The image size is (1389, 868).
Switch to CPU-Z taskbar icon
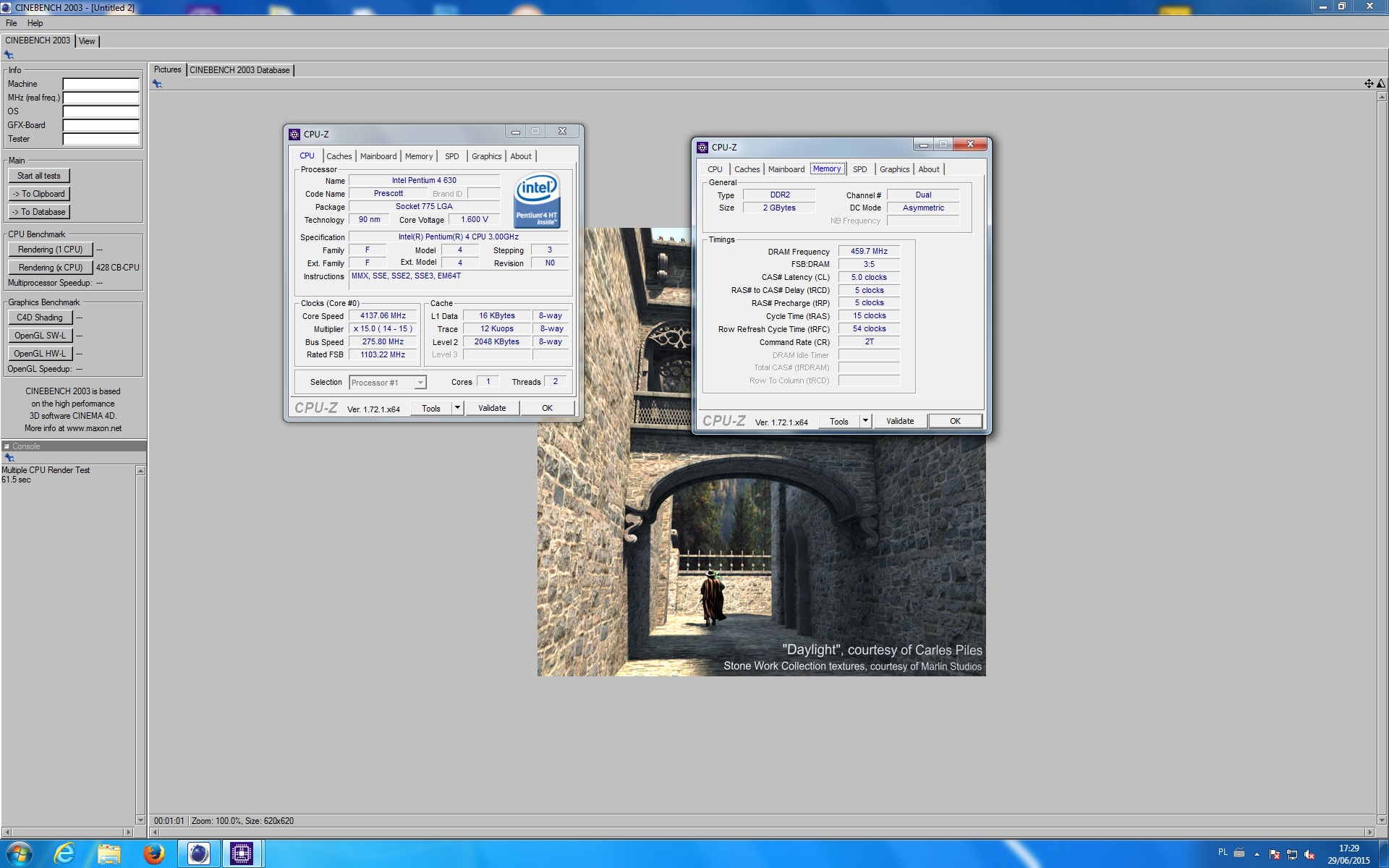click(x=242, y=854)
